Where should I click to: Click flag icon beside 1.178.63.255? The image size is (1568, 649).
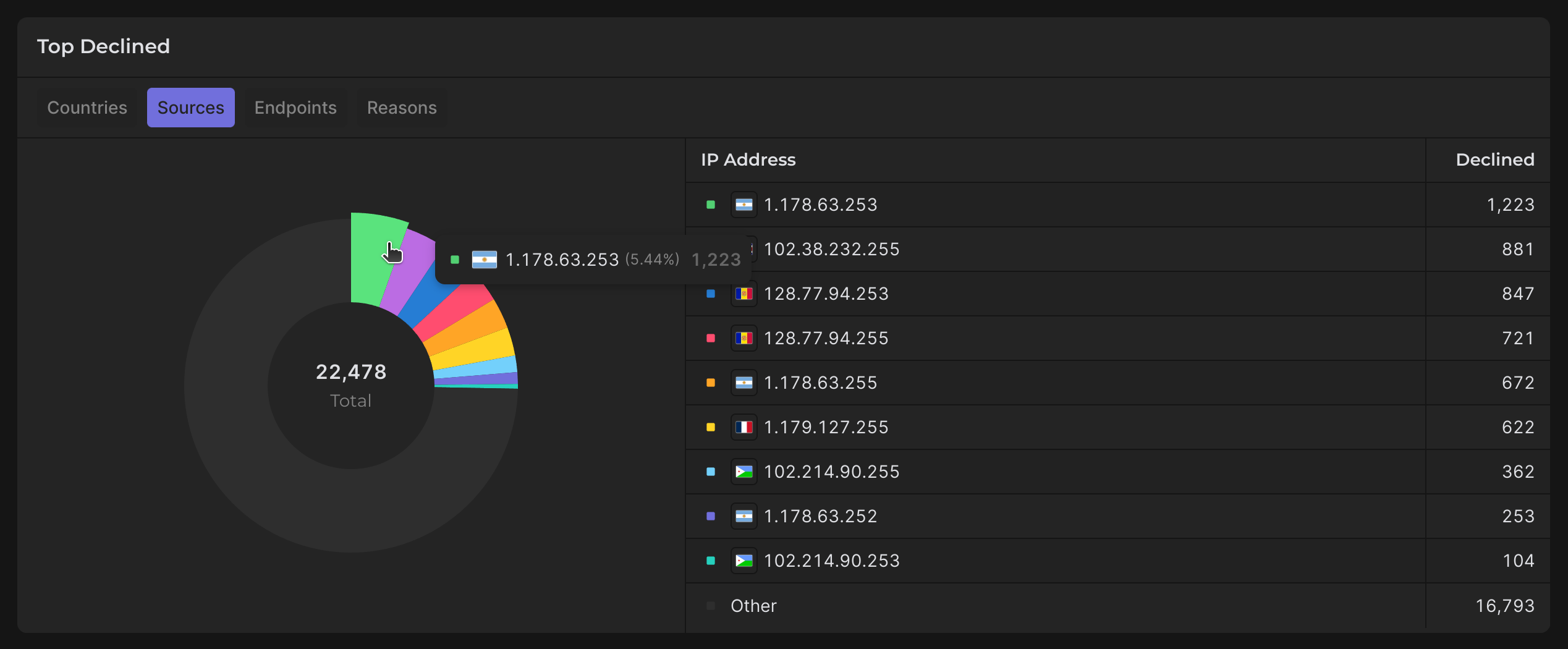[744, 383]
